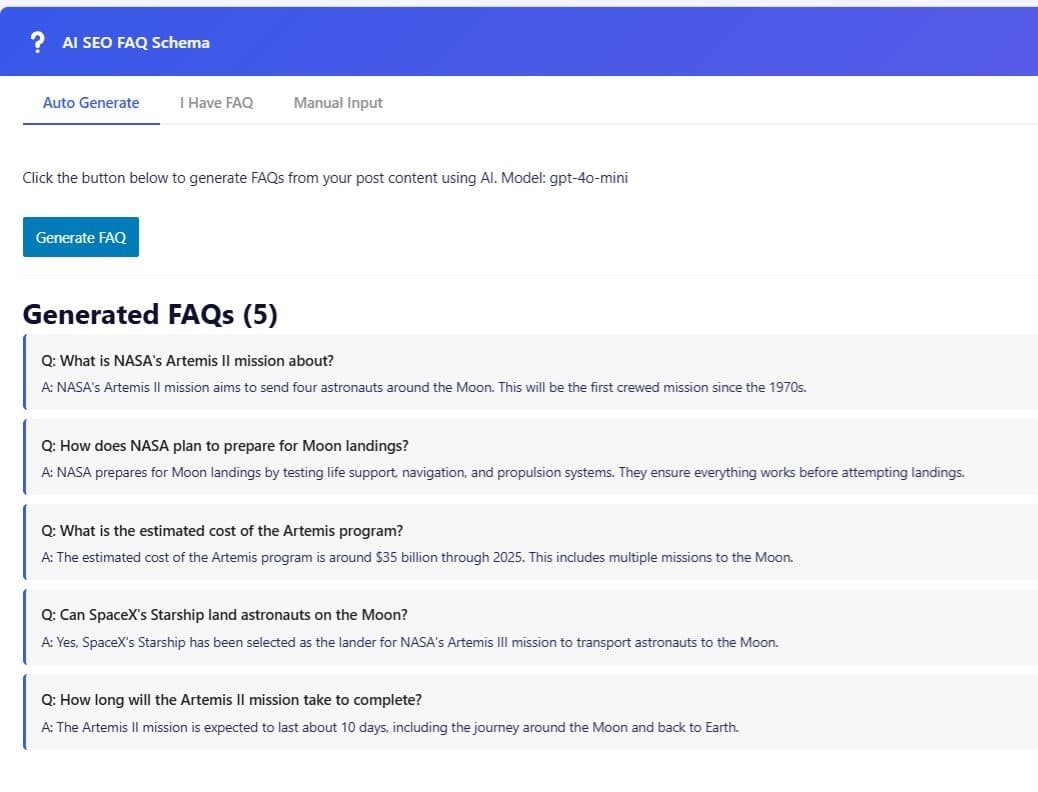Click the answer about four astronauts

pyautogui.click(x=424, y=387)
